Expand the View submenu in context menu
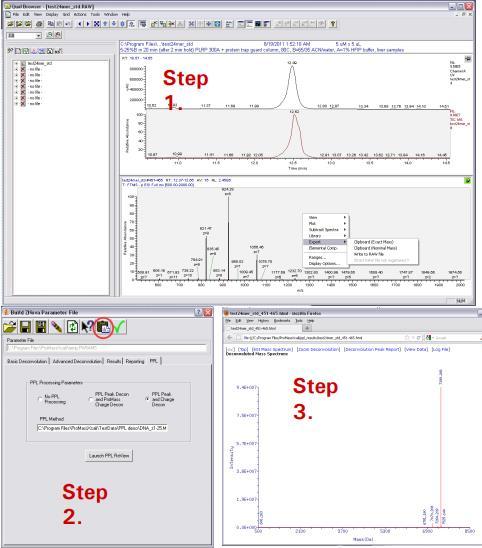Viewport: 482px width, 548px height. click(x=325, y=217)
